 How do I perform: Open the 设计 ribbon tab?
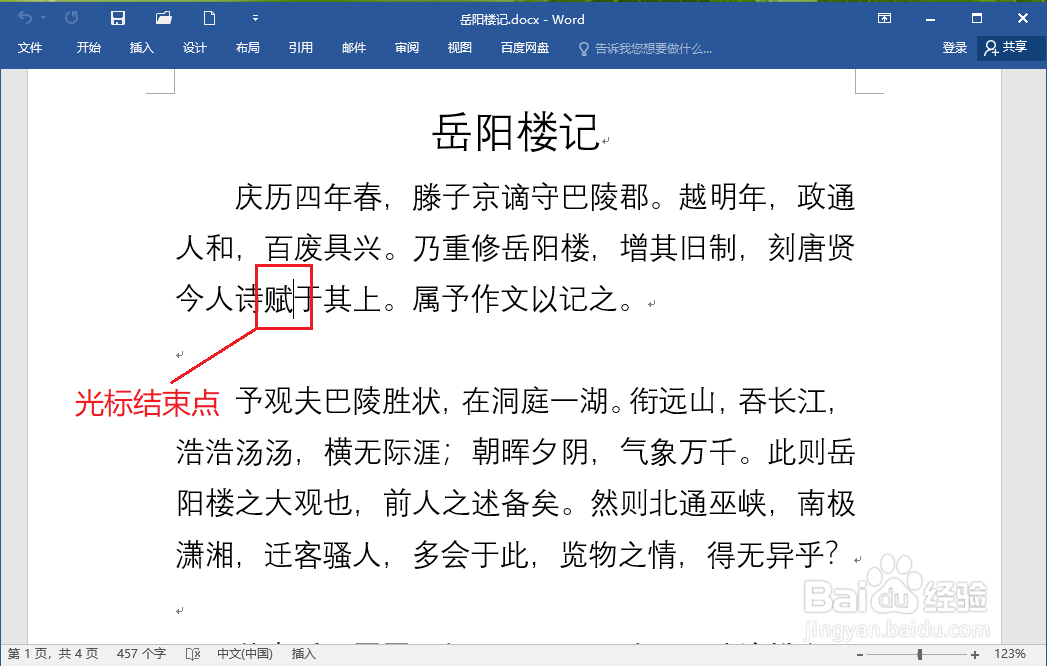click(194, 48)
